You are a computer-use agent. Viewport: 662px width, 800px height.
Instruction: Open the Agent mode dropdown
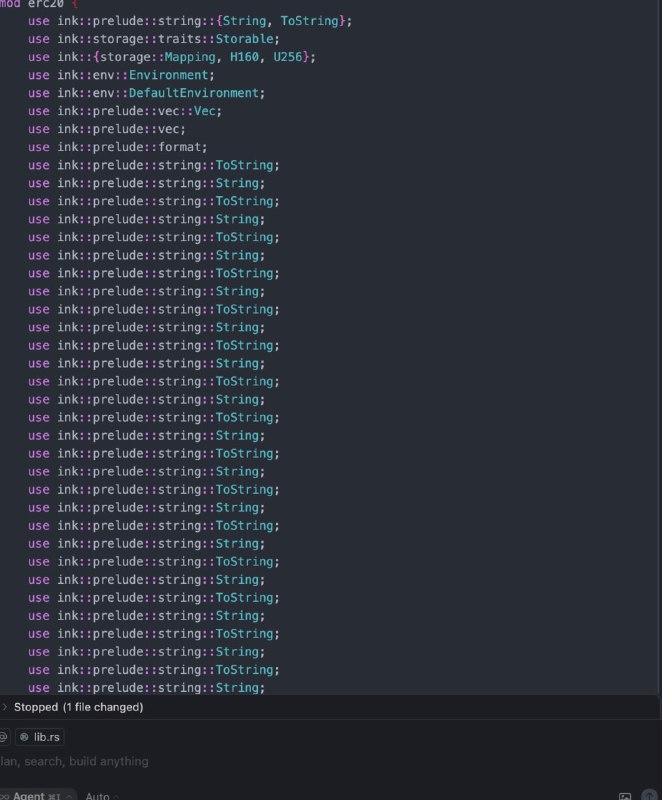click(x=38, y=795)
